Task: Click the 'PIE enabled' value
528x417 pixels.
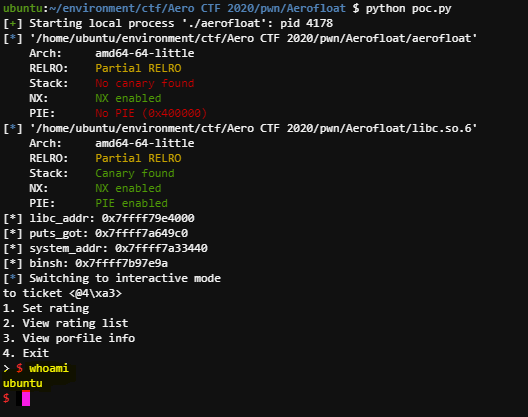Action: [x=131, y=203]
